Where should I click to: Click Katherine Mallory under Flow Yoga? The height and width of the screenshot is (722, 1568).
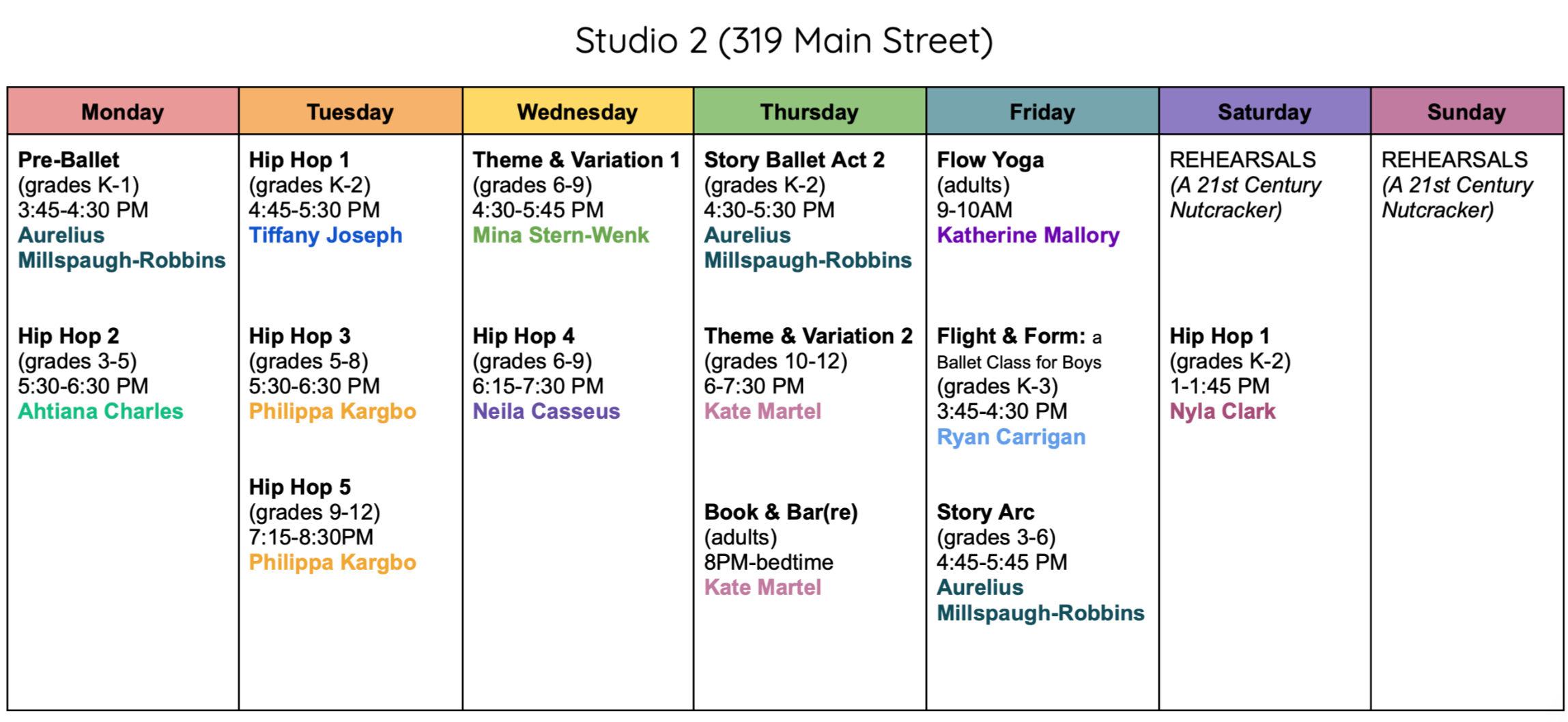pyautogui.click(x=1028, y=235)
